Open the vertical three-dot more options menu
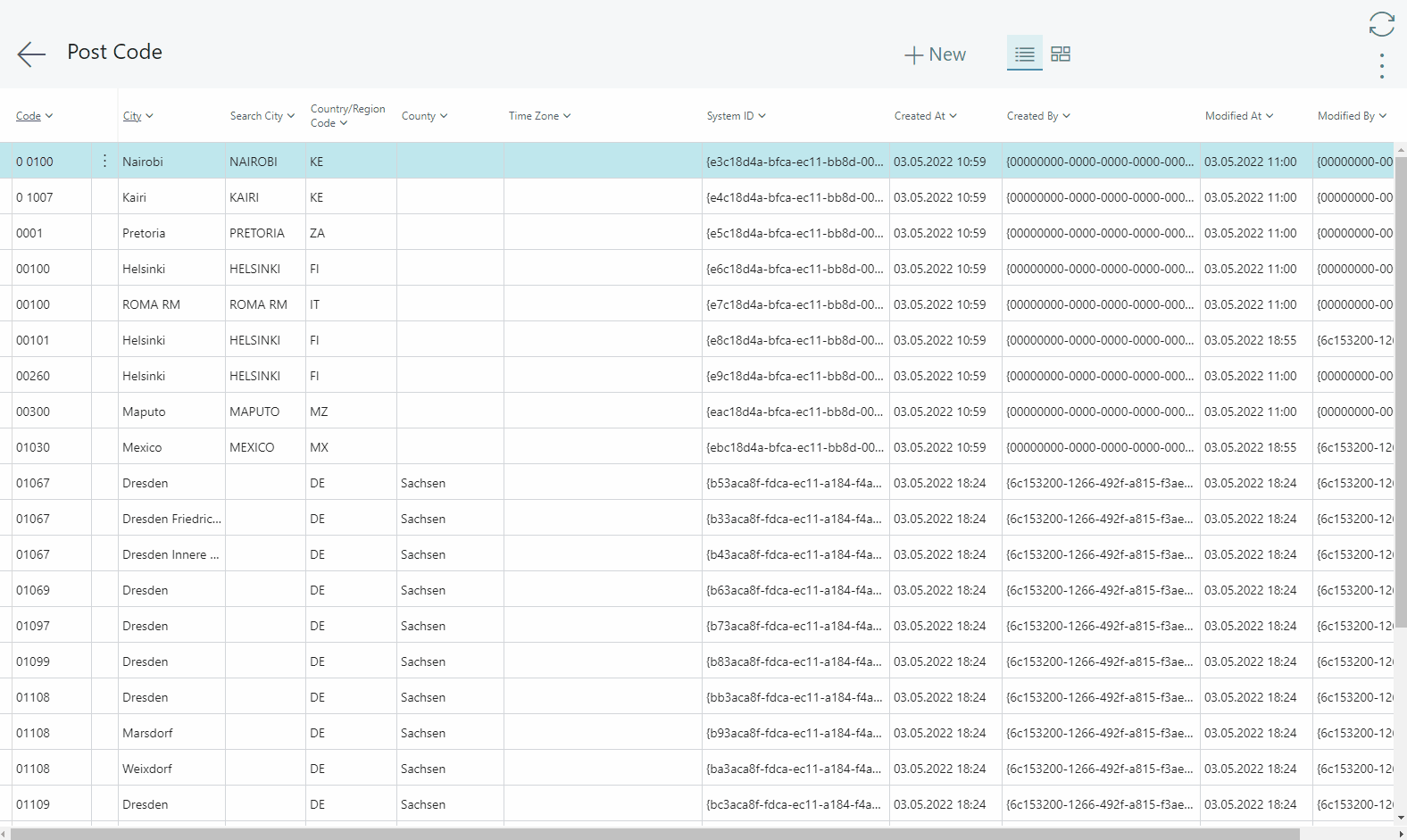 [x=1381, y=66]
